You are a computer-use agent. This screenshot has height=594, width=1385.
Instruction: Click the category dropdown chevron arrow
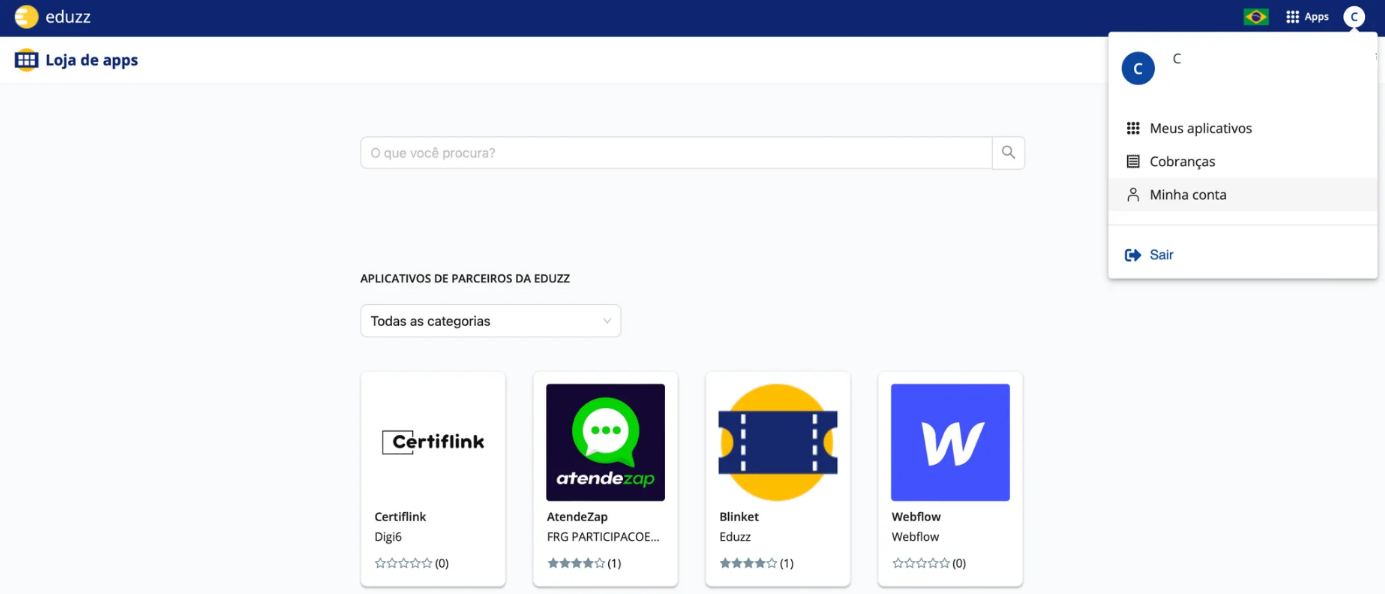coord(607,321)
